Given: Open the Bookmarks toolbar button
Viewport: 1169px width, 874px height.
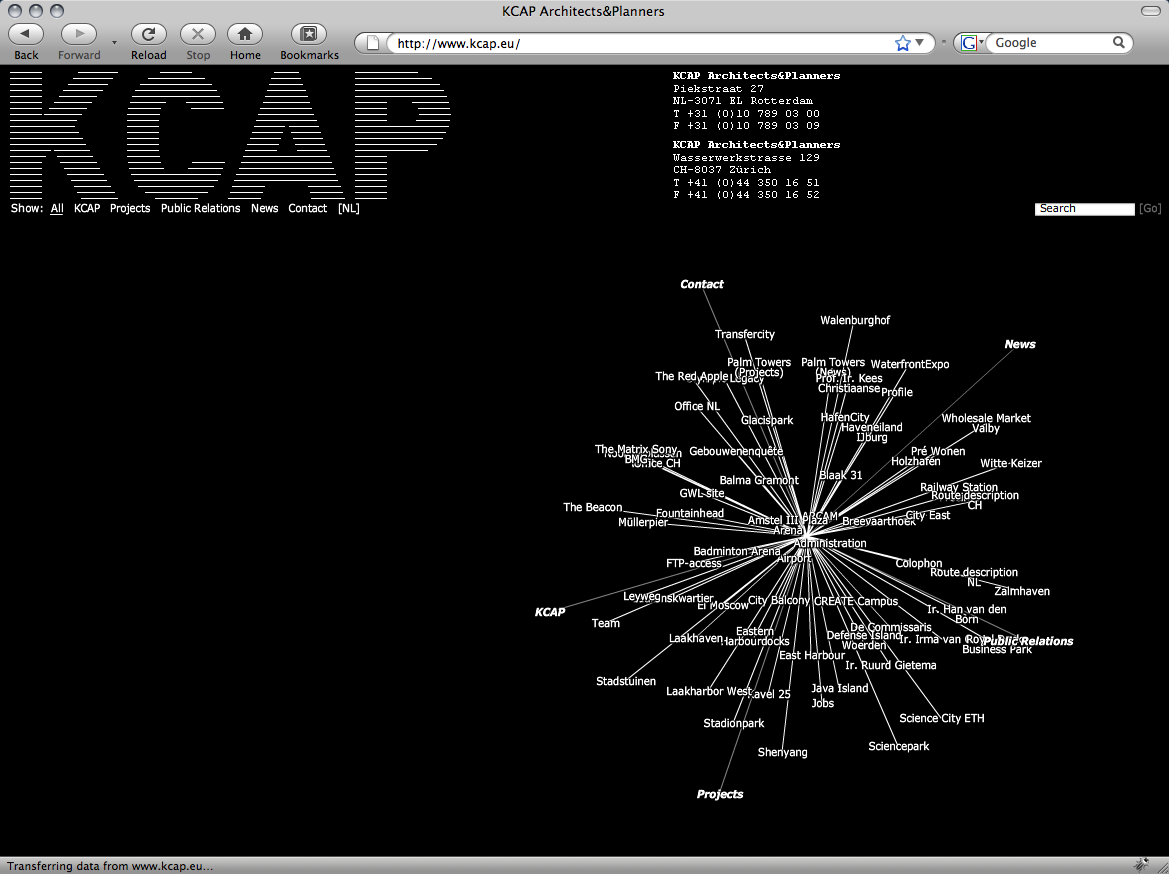Looking at the screenshot, I should (x=309, y=34).
